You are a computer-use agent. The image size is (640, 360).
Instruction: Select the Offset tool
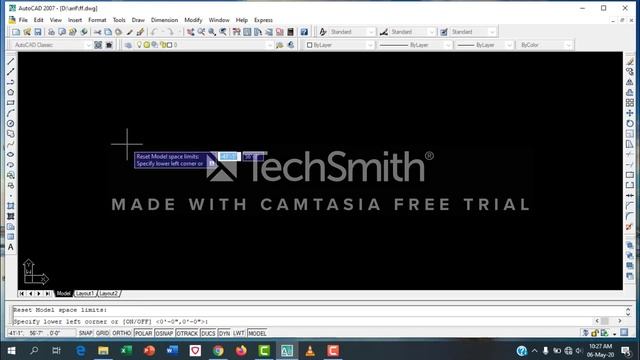coord(630,92)
